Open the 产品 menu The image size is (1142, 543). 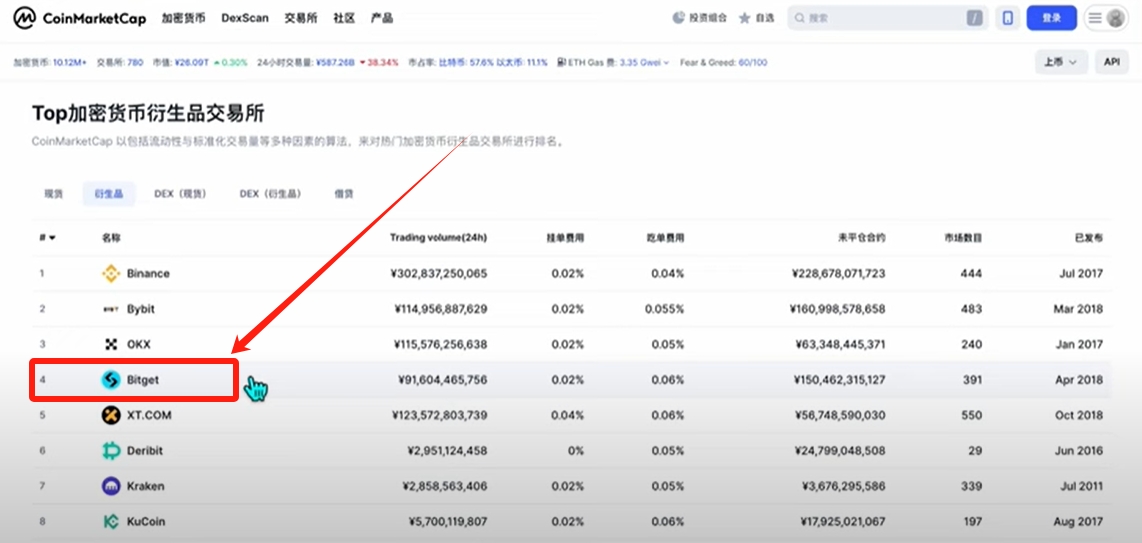click(382, 18)
